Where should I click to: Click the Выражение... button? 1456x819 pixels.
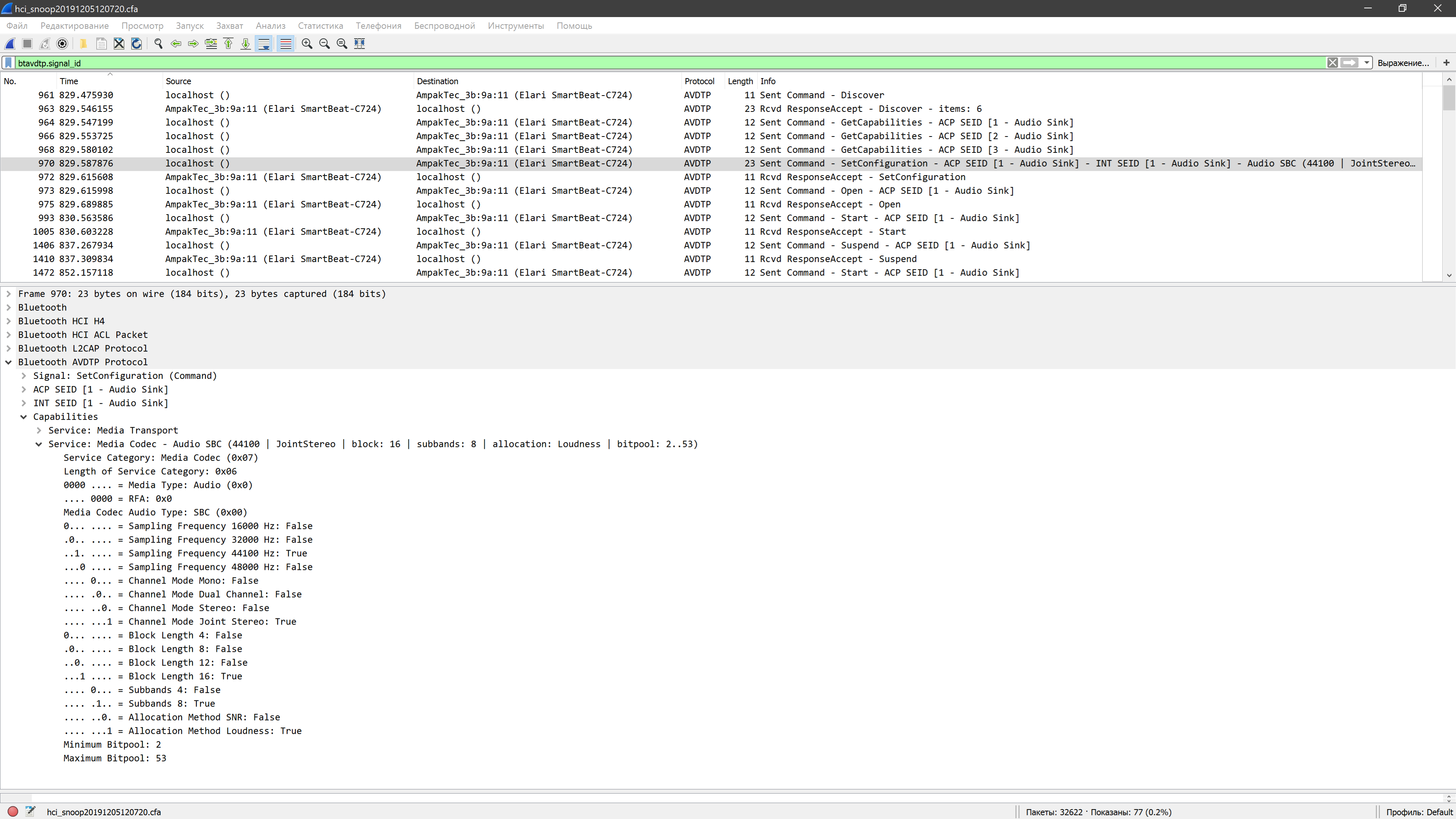click(1403, 63)
